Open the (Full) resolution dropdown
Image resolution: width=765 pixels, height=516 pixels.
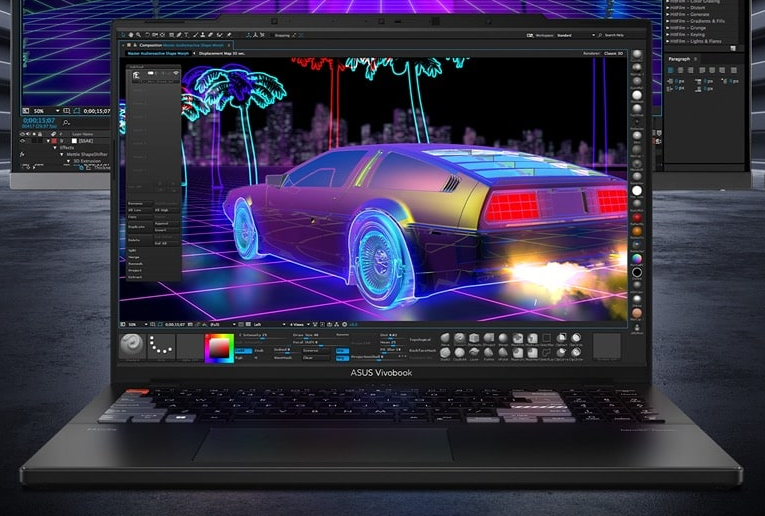[222, 324]
